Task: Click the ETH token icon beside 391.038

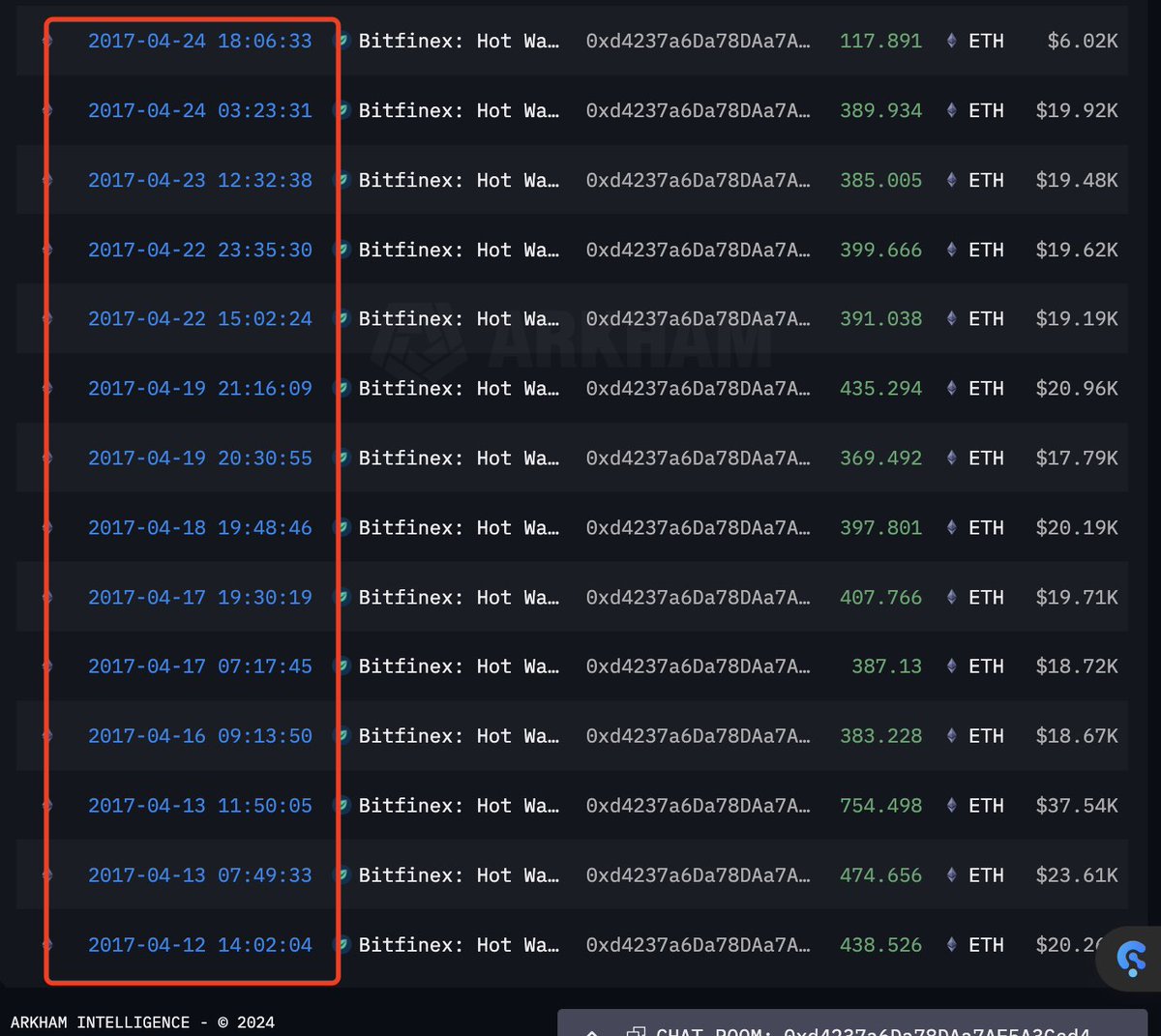Action: click(x=951, y=318)
